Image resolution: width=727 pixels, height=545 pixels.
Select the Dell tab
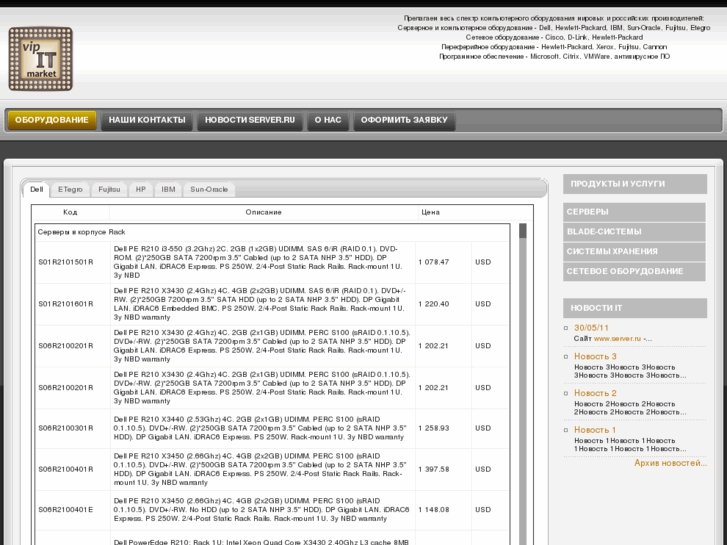point(37,189)
